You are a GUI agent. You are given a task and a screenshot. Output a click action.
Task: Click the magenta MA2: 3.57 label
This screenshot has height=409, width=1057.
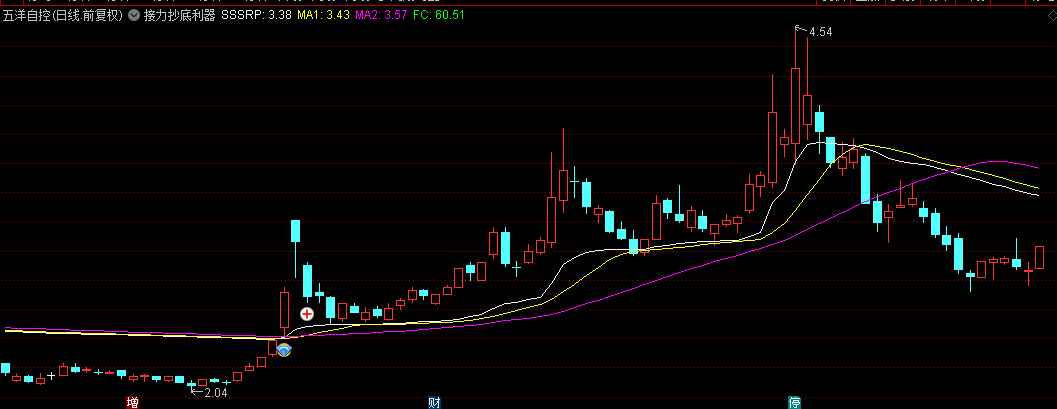(381, 14)
